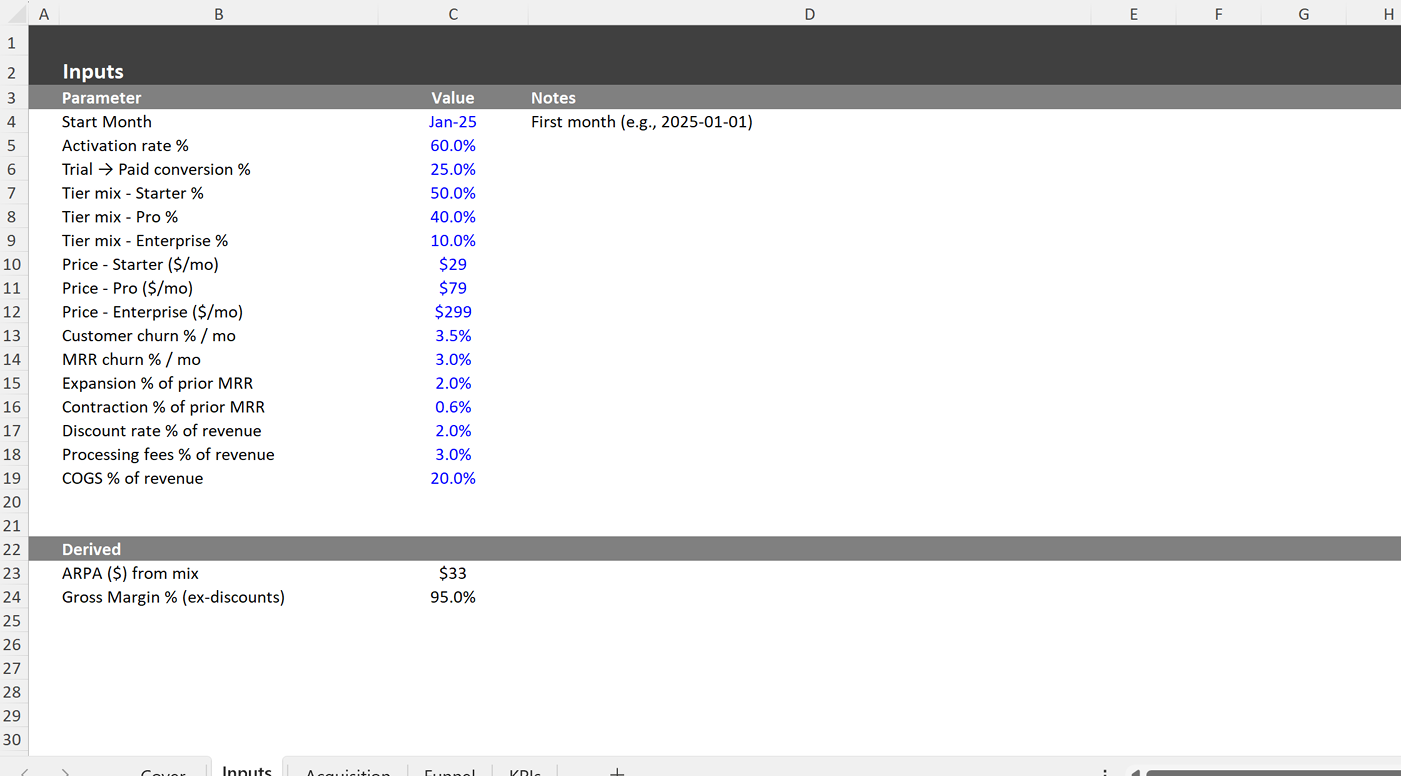Add a new sheet with plus button
Screen dimensions: 1401x776
[x=617, y=771]
